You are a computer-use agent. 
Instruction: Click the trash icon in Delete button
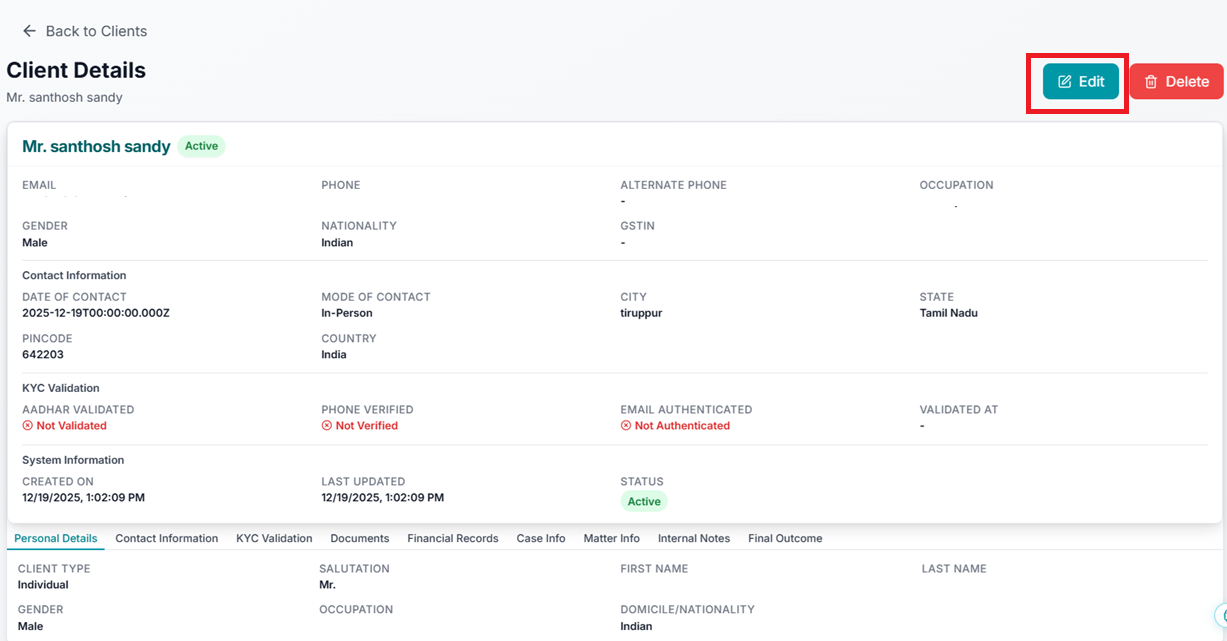coord(1151,82)
